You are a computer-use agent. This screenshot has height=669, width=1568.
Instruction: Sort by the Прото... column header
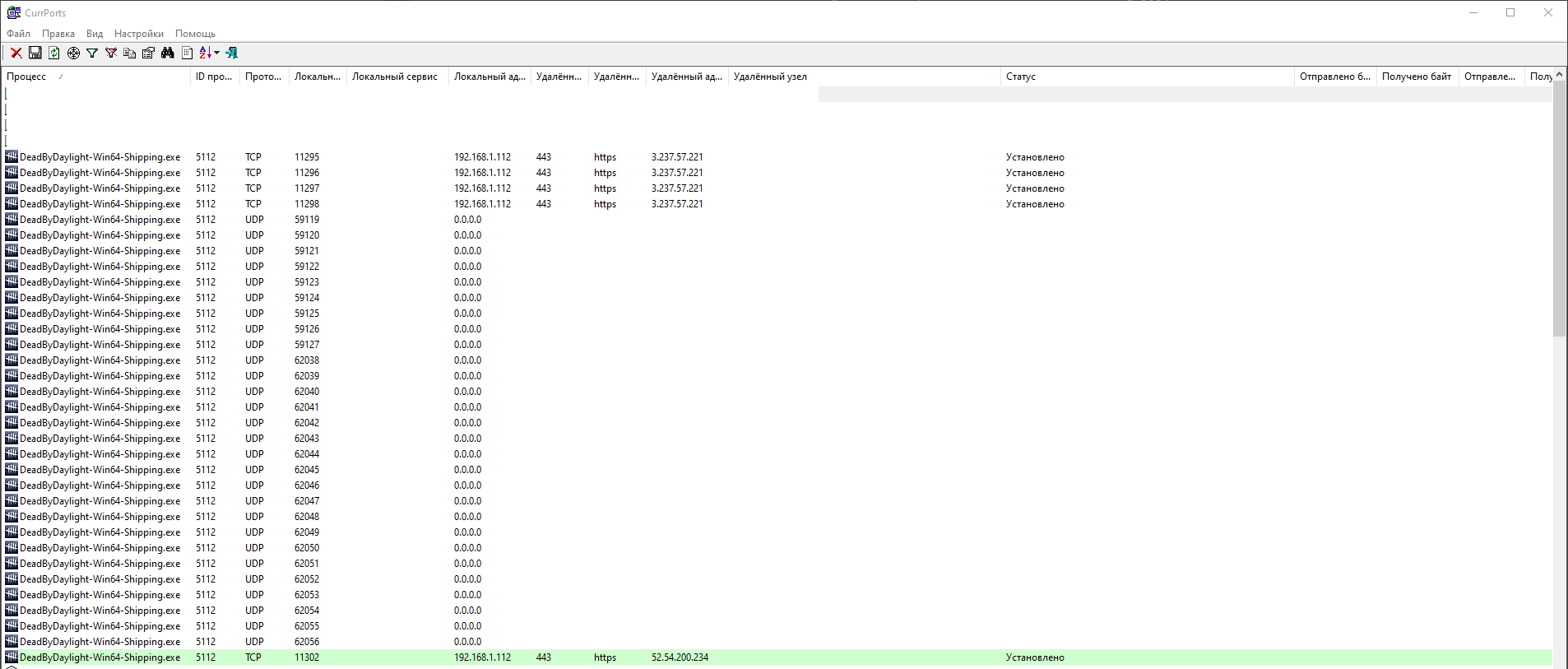[x=264, y=77]
